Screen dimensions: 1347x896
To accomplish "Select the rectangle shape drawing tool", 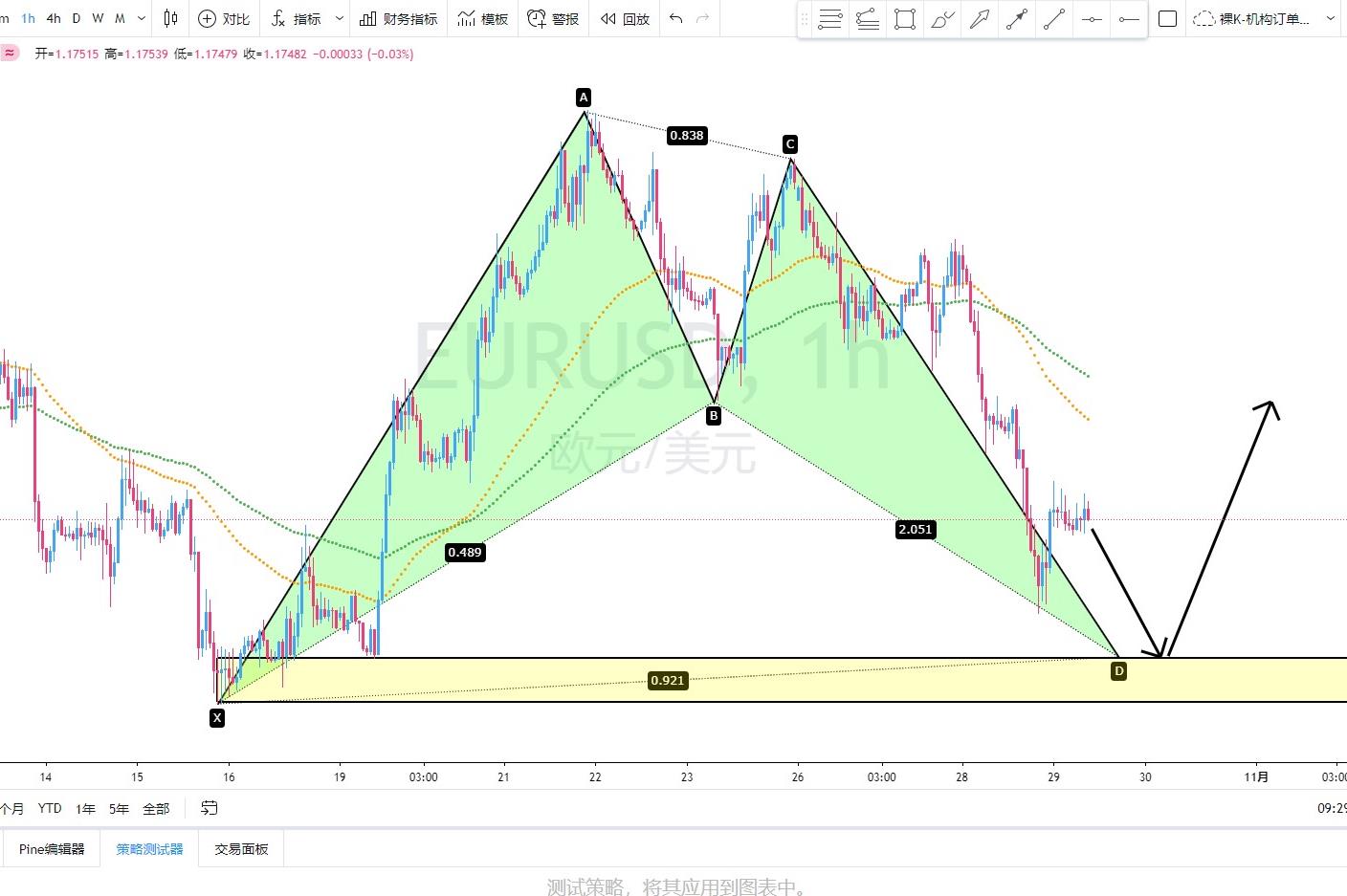I will 905,19.
